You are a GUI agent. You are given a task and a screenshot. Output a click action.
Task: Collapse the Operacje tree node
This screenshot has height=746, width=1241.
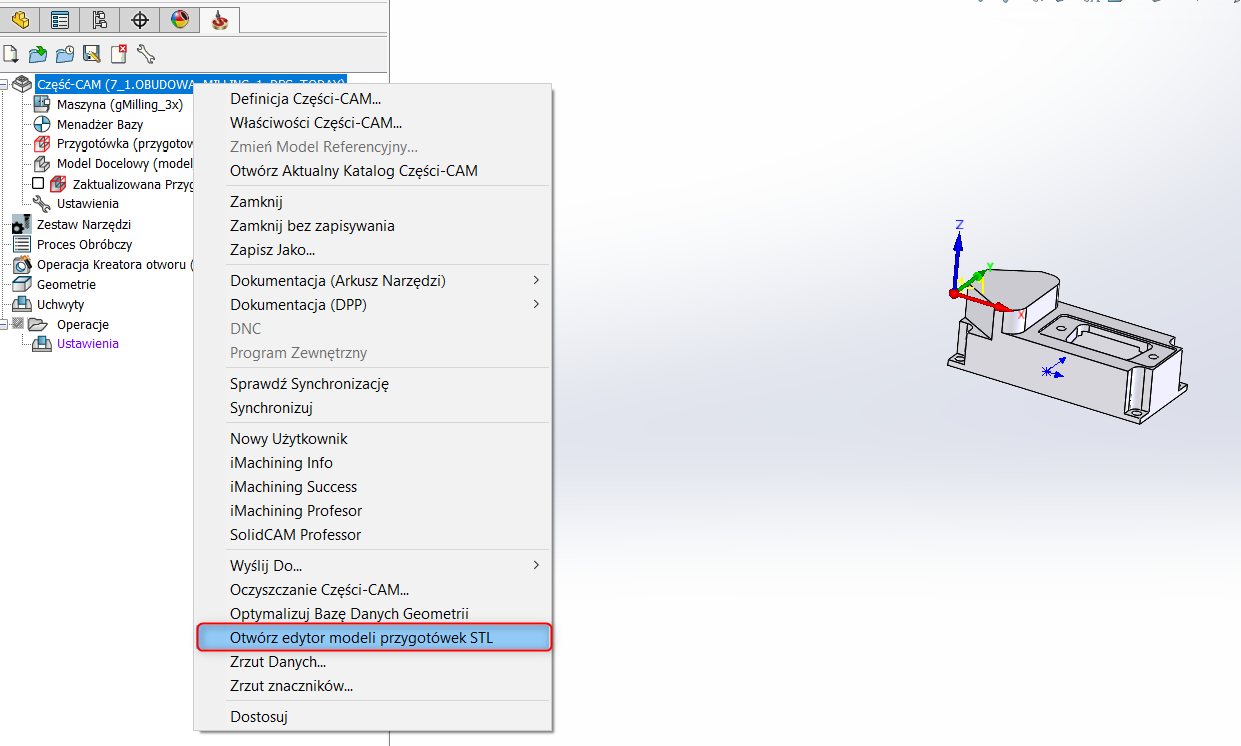[5, 324]
